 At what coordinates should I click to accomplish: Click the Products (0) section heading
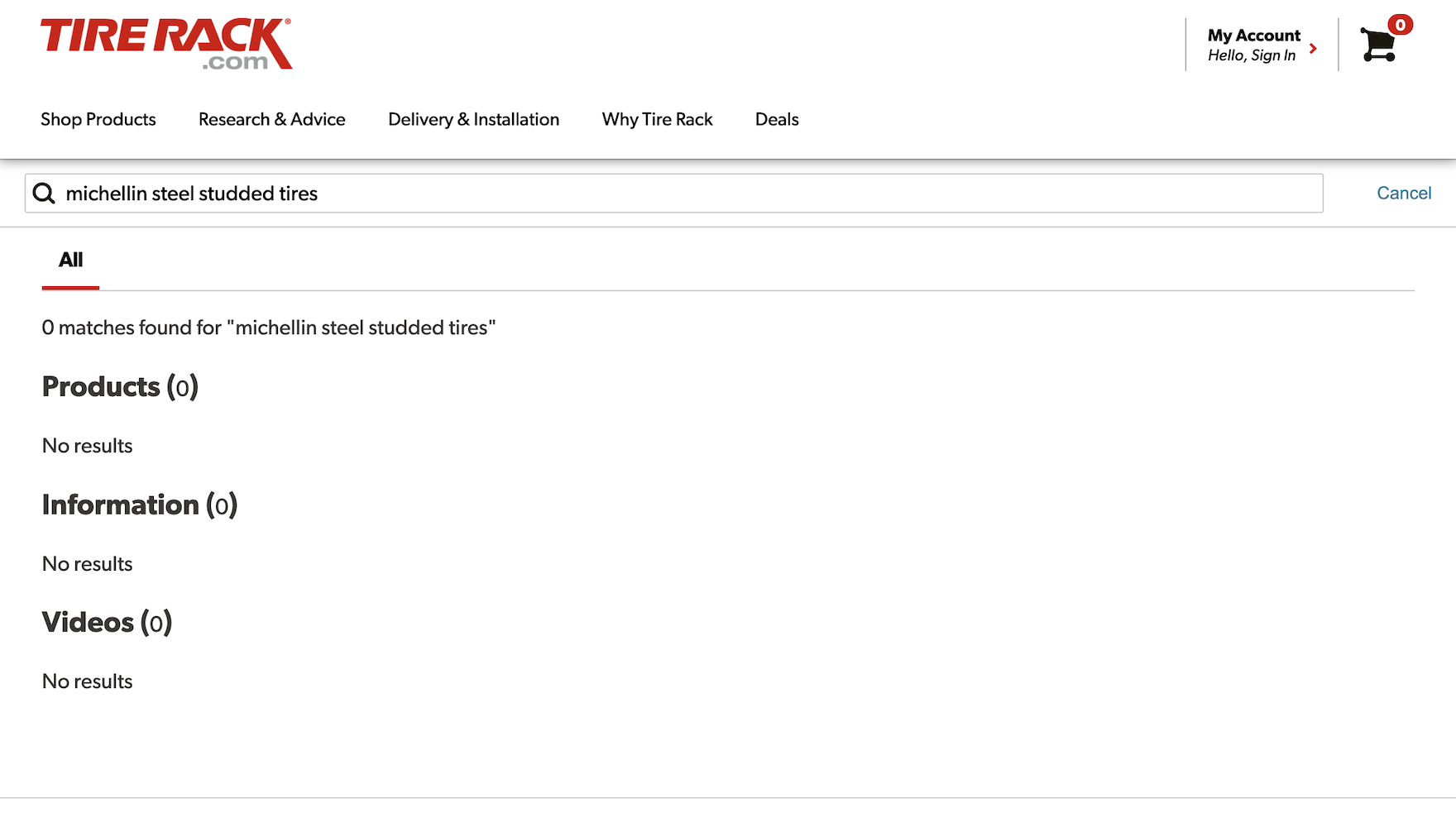pyautogui.click(x=120, y=387)
